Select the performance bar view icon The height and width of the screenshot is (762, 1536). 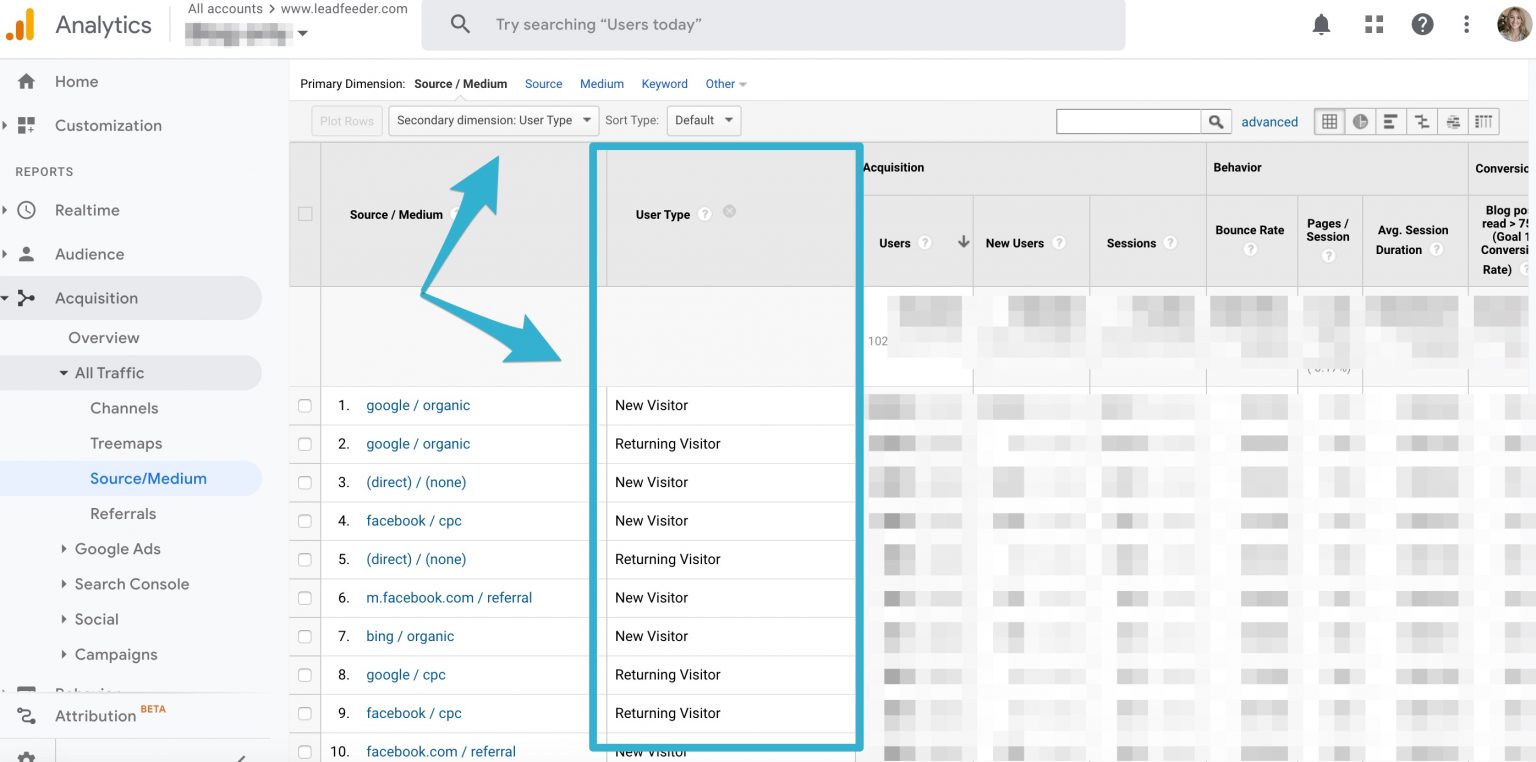(1390, 121)
